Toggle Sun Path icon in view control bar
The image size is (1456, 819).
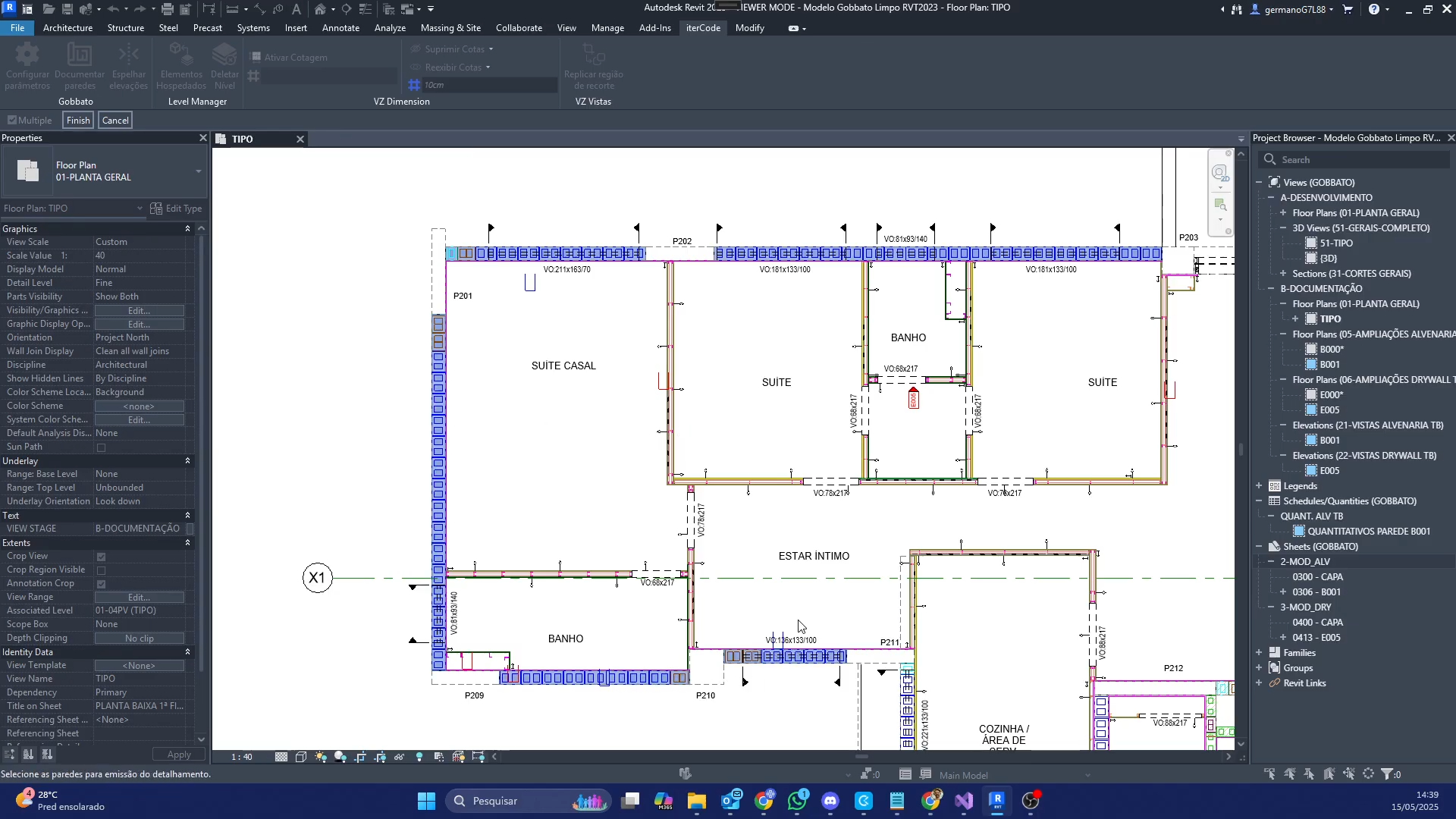pyautogui.click(x=321, y=757)
